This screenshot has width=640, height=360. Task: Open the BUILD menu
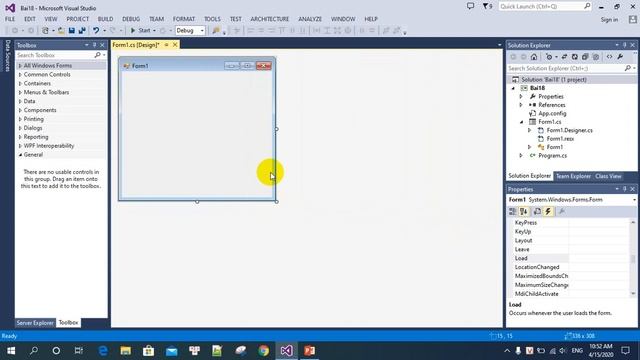point(105,19)
